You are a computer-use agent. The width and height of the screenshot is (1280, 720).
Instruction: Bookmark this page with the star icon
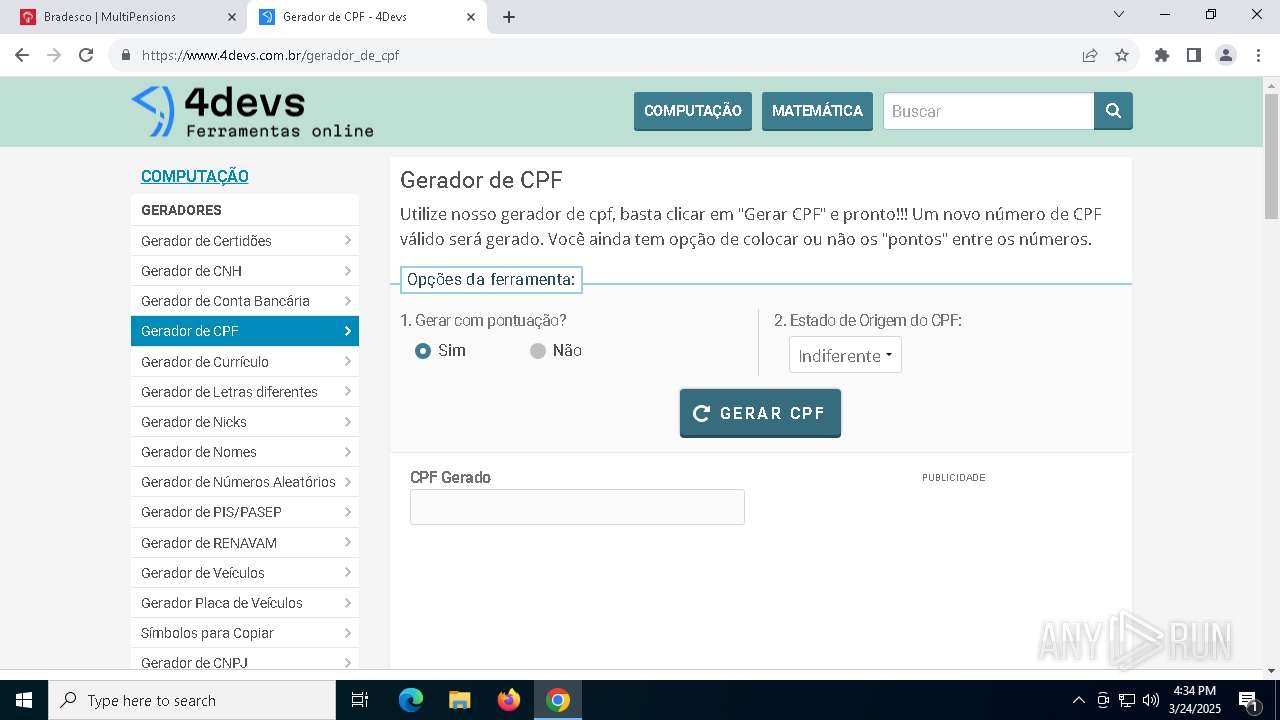1122,55
